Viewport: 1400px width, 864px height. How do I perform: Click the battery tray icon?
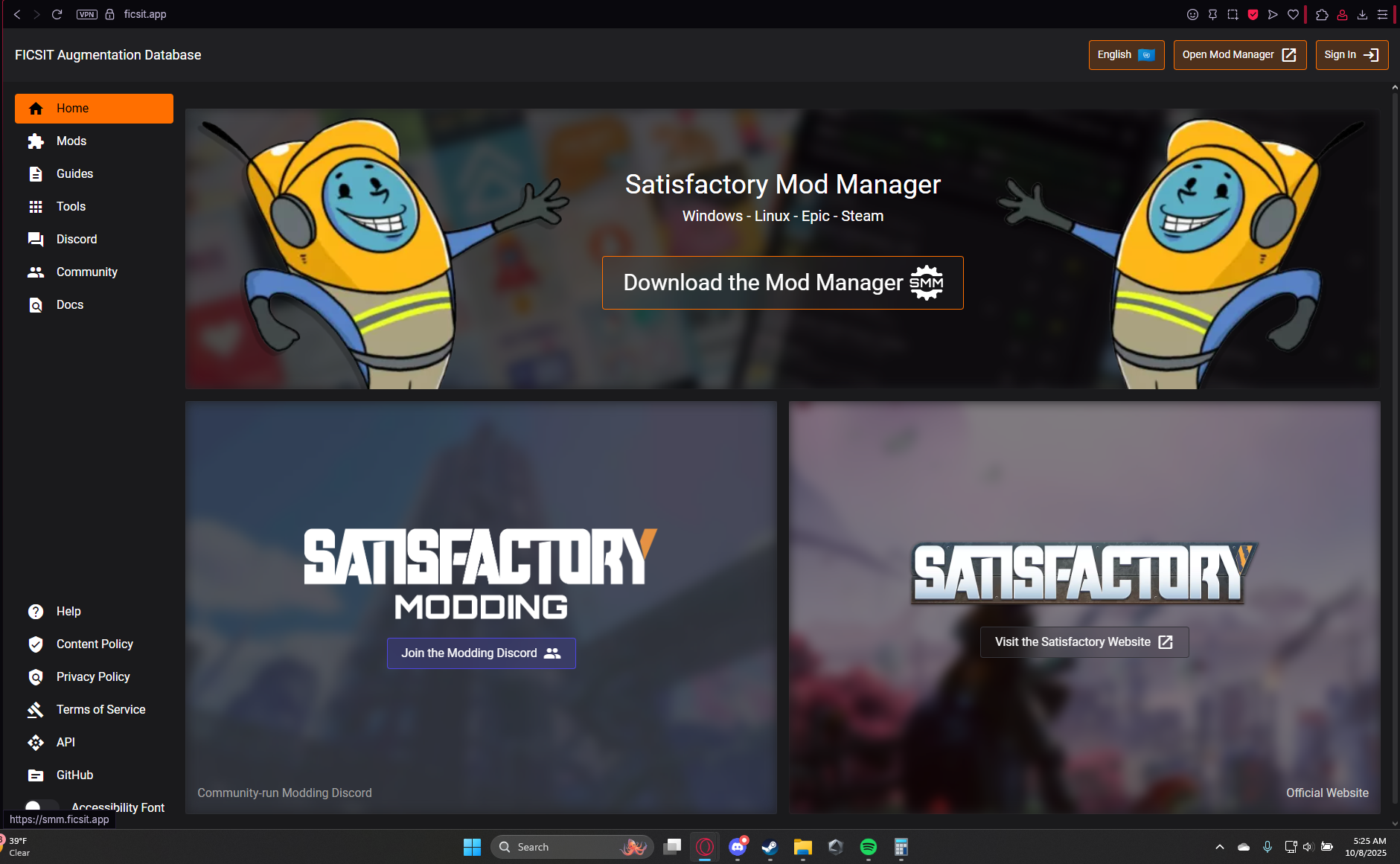(x=1327, y=847)
